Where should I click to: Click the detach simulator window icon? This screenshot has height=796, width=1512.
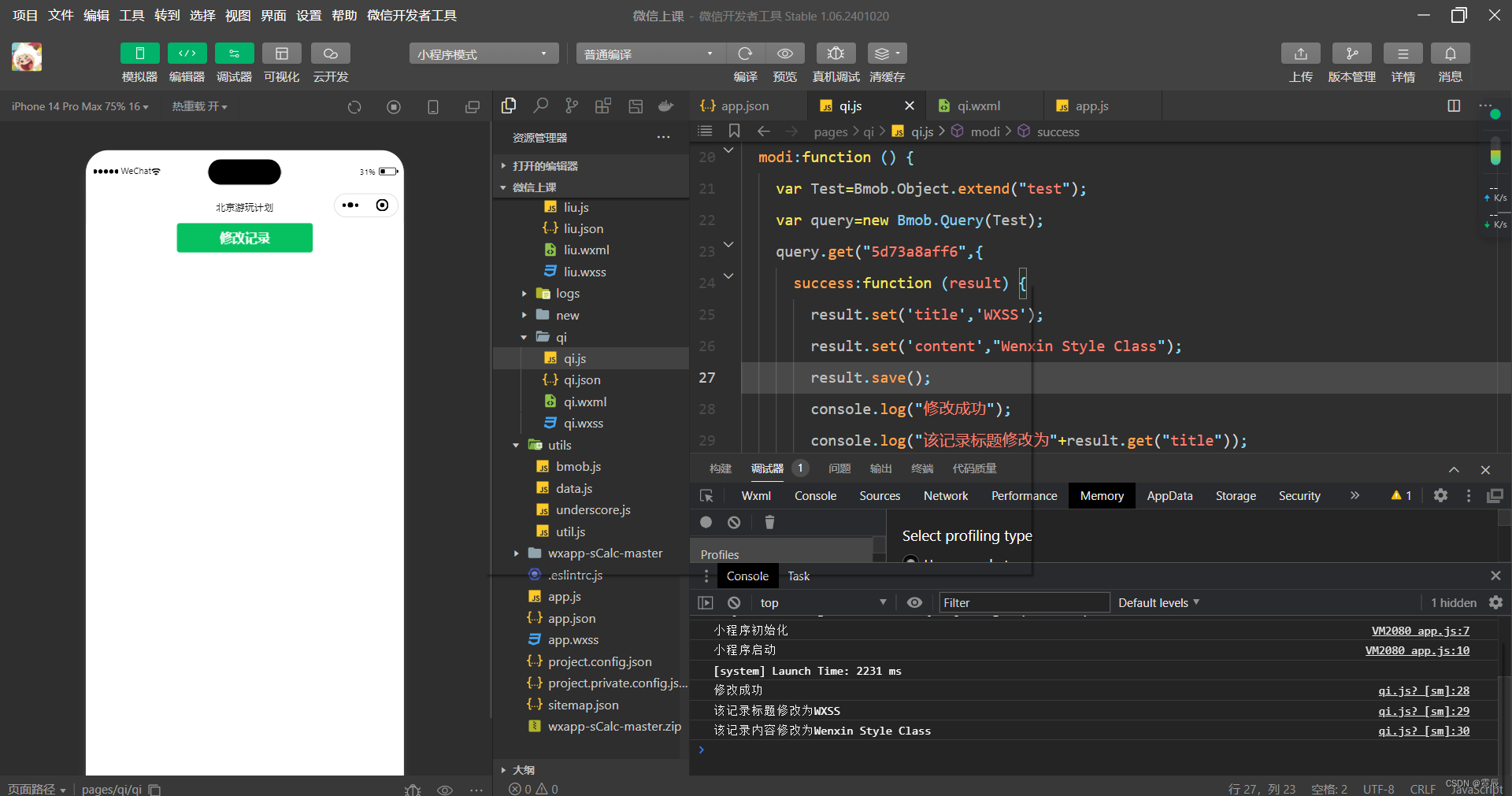pyautogui.click(x=472, y=107)
